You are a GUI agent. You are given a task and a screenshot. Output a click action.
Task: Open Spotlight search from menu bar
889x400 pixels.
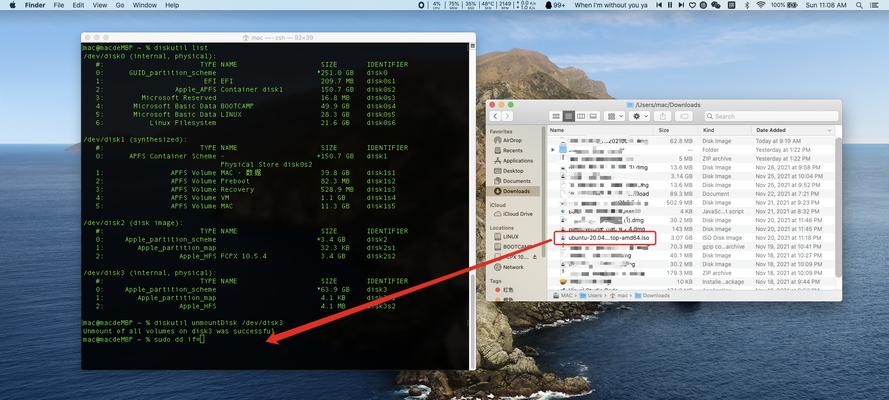point(860,5)
